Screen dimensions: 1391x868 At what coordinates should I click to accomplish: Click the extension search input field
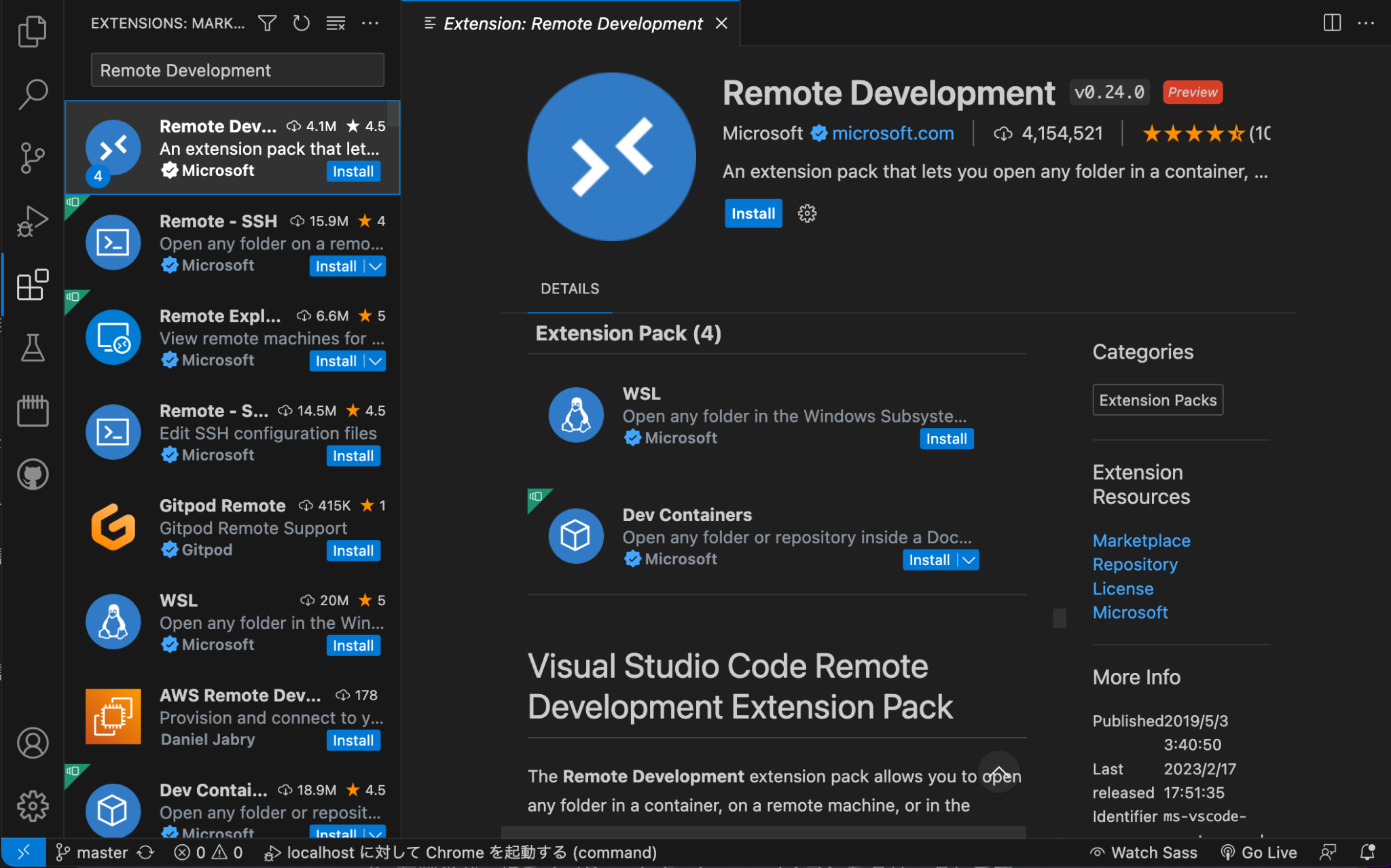pos(236,69)
